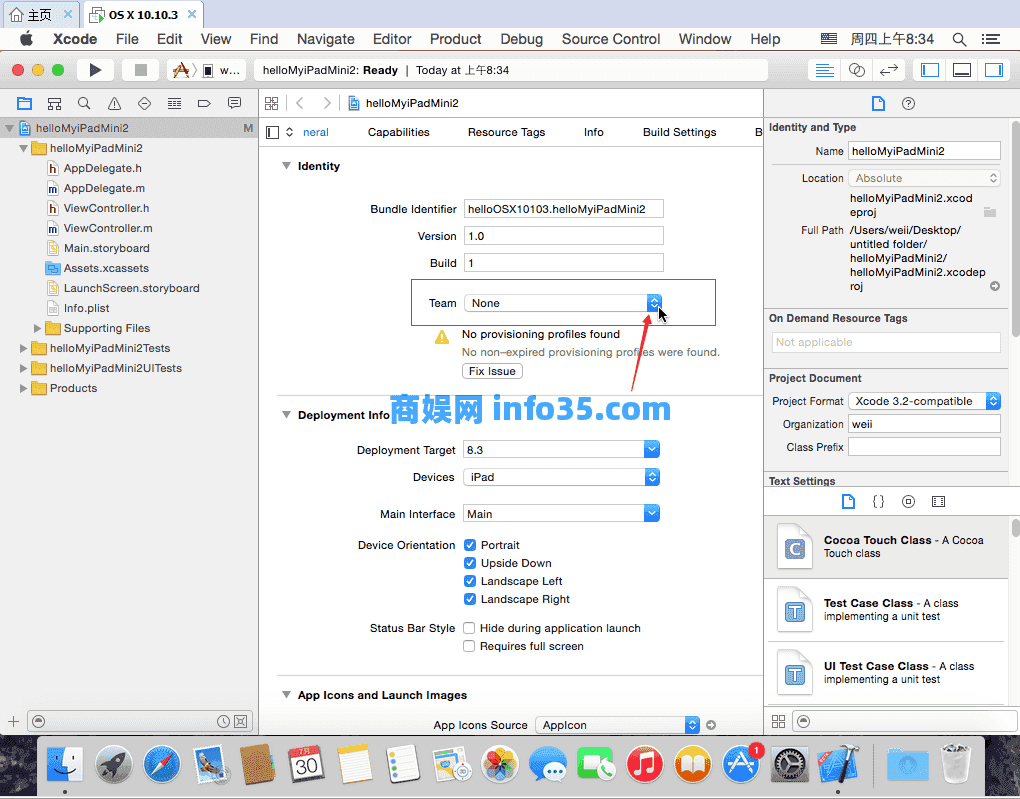Open the Navigate menu
The image size is (1020, 799).
tap(326, 39)
